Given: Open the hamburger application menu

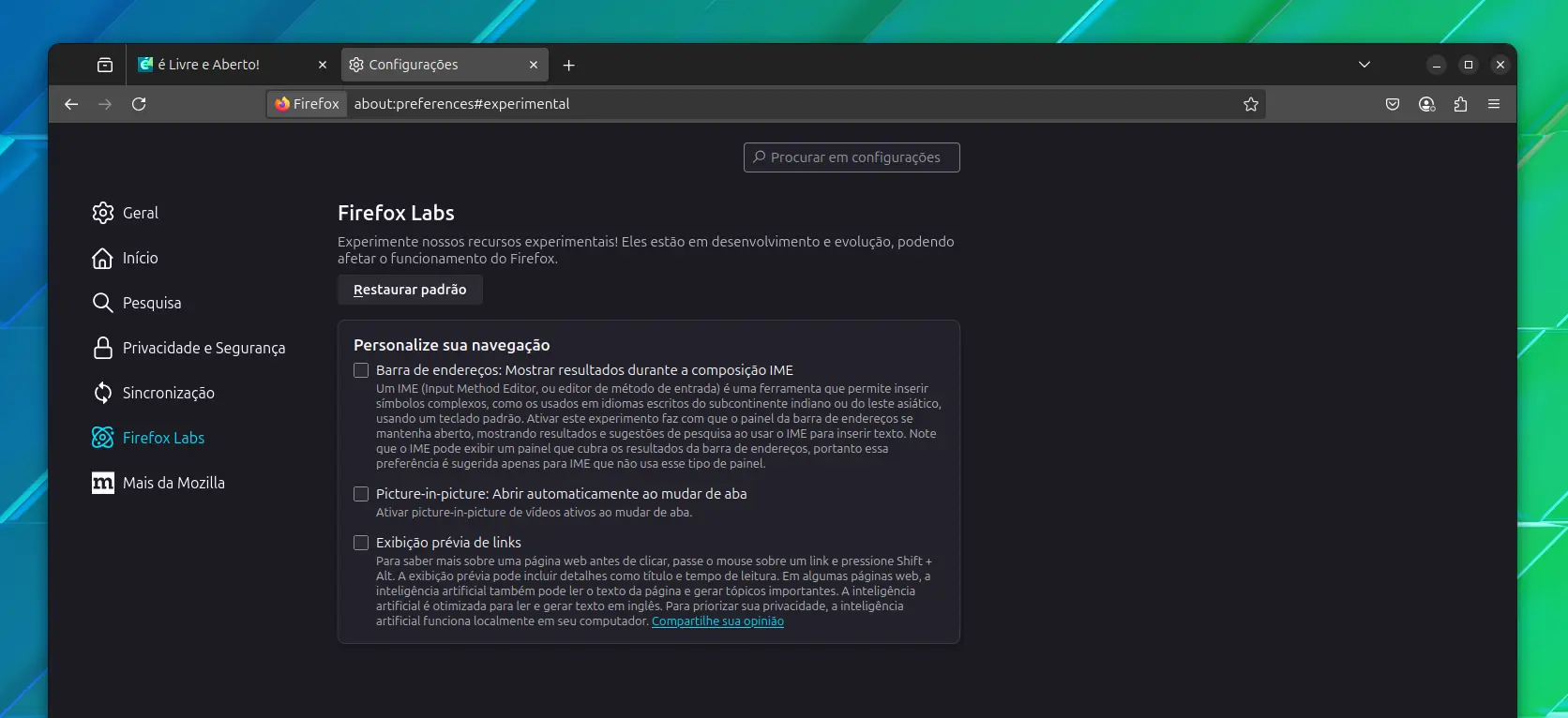Looking at the screenshot, I should click(1494, 104).
